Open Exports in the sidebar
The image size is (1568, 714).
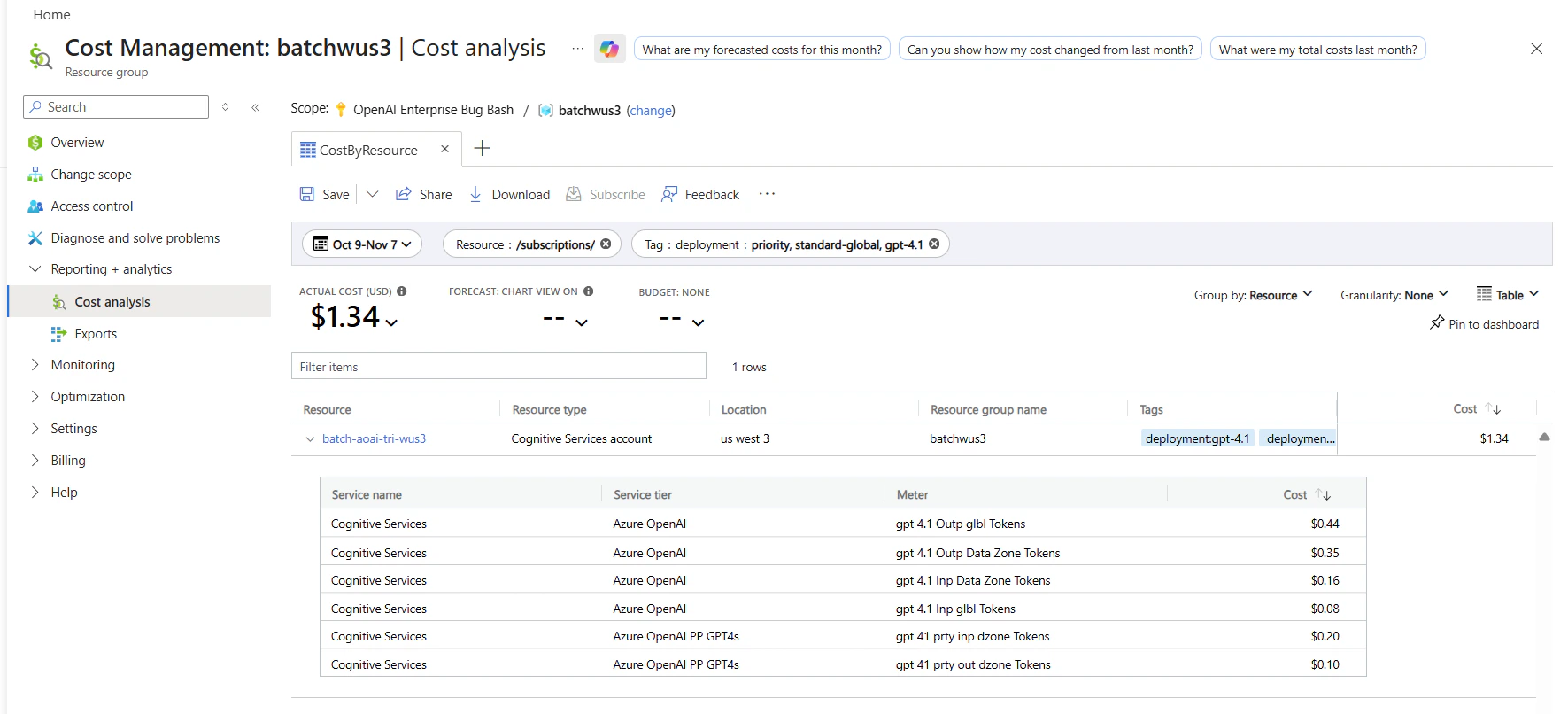pyautogui.click(x=96, y=334)
